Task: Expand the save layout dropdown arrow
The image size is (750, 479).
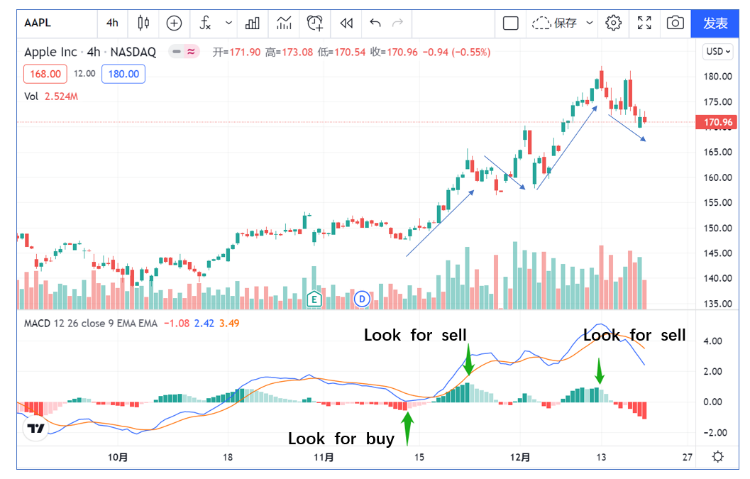Action: point(589,22)
